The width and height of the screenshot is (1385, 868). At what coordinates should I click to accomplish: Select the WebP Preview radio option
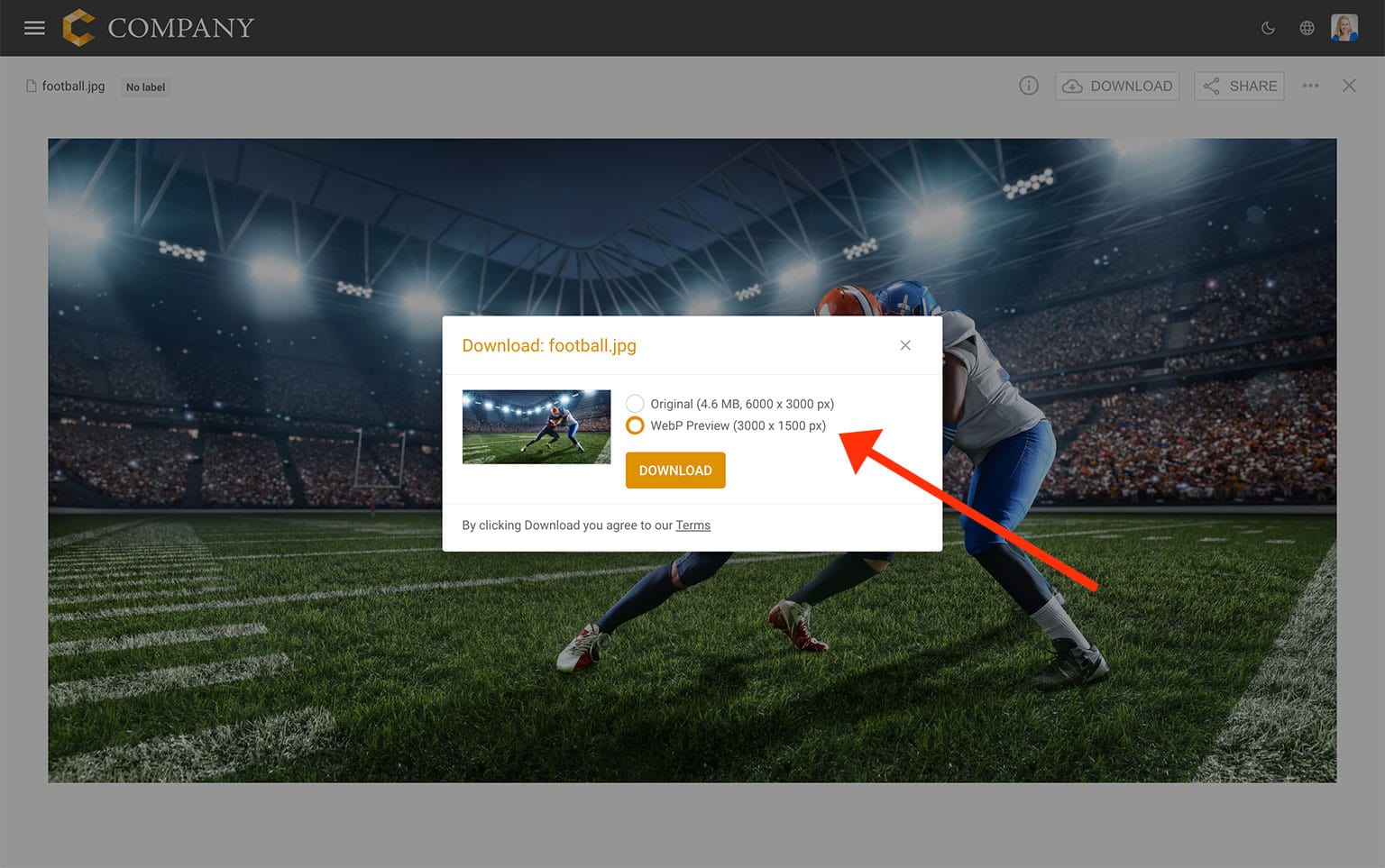click(635, 425)
